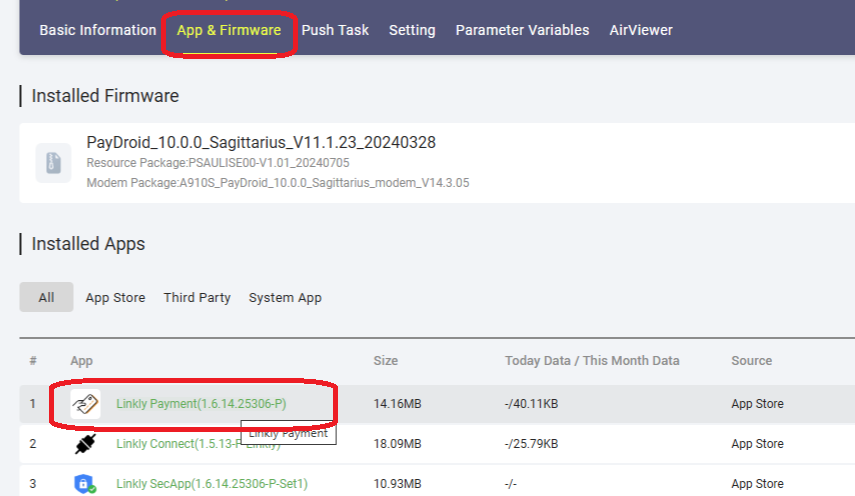855x496 pixels.
Task: Click the -/25.79KB data value
Action: tap(532, 444)
